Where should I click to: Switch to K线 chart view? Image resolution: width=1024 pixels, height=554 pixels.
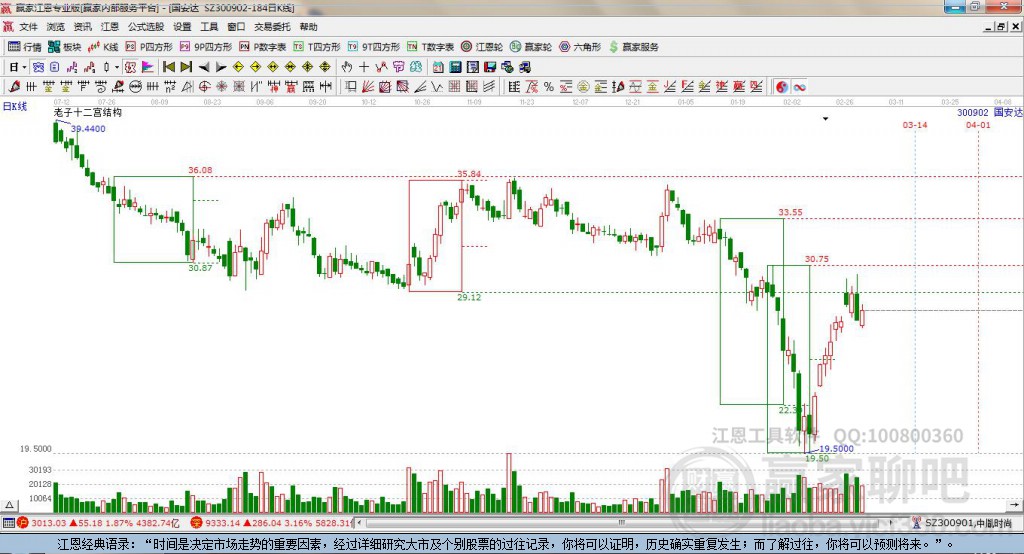coord(103,47)
